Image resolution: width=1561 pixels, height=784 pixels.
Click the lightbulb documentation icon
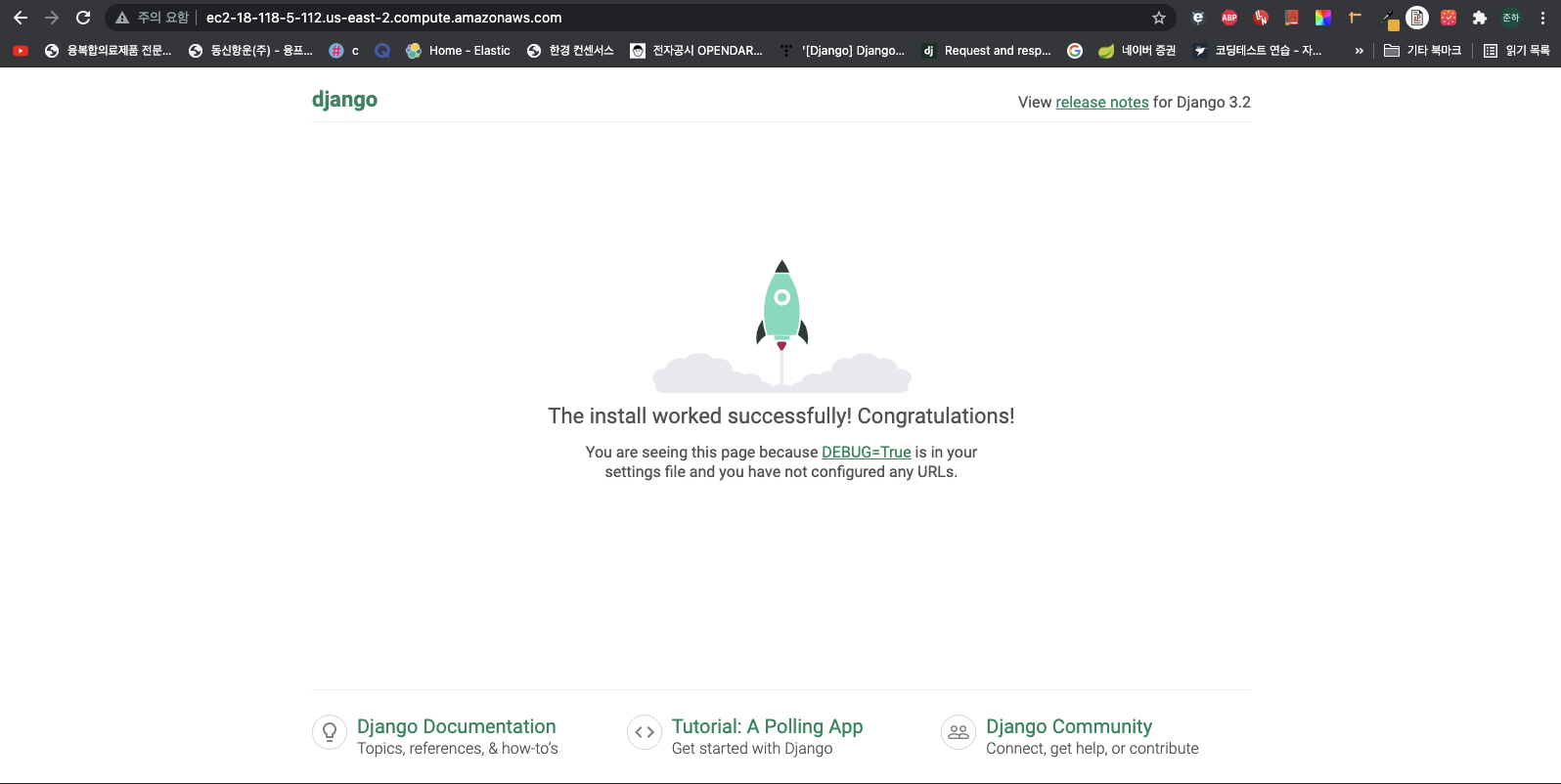point(330,732)
